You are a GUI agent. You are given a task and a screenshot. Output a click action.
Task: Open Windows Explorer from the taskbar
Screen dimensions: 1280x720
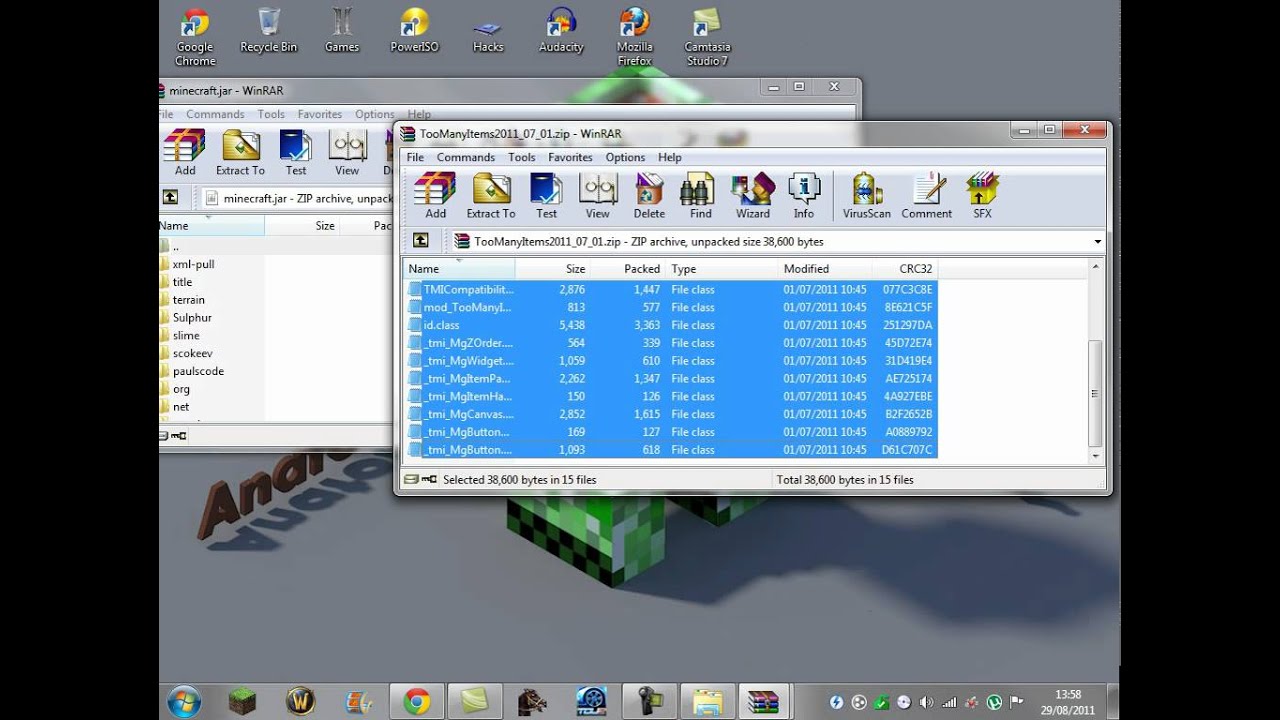pyautogui.click(x=706, y=701)
